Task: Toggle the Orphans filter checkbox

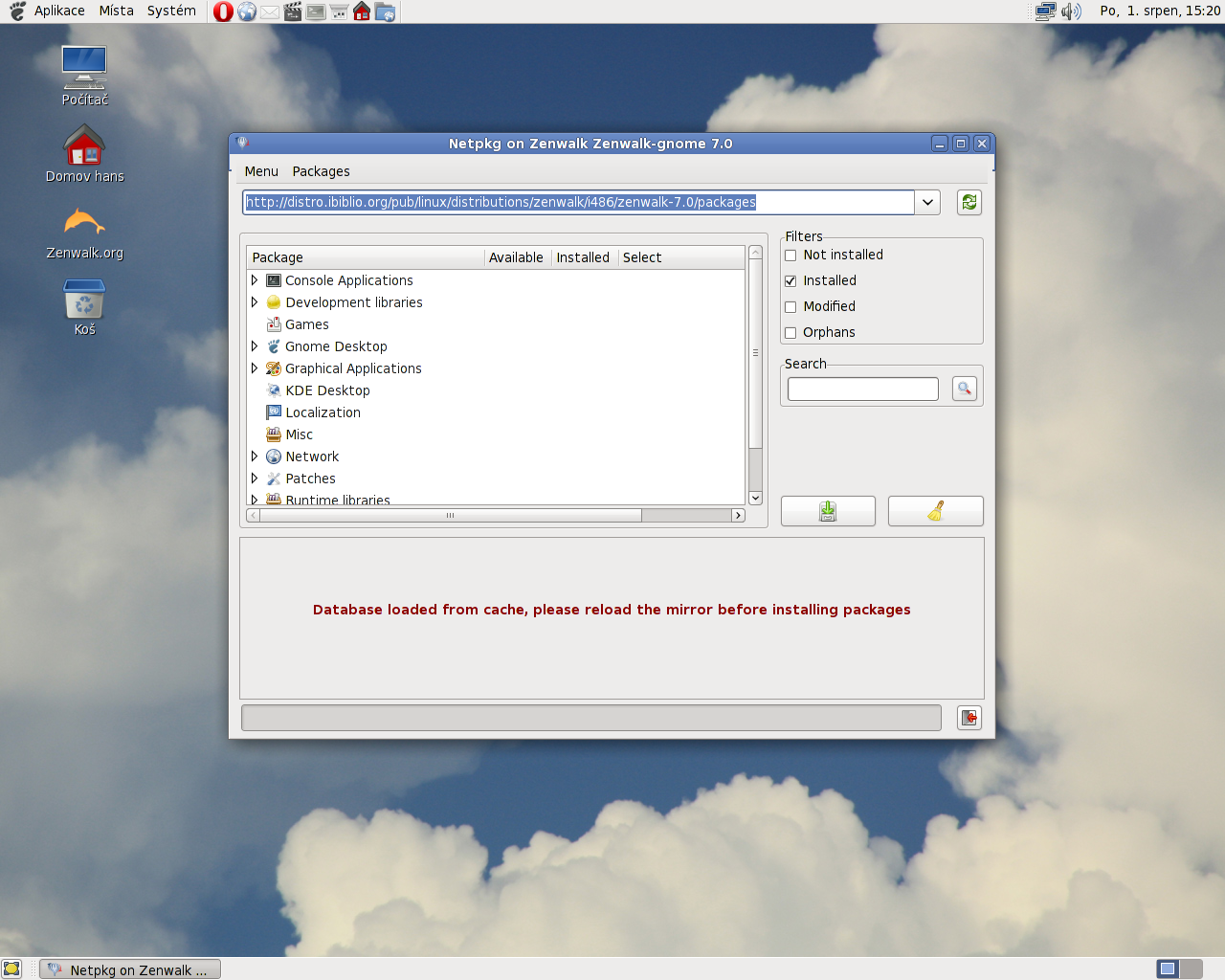Action: (791, 333)
